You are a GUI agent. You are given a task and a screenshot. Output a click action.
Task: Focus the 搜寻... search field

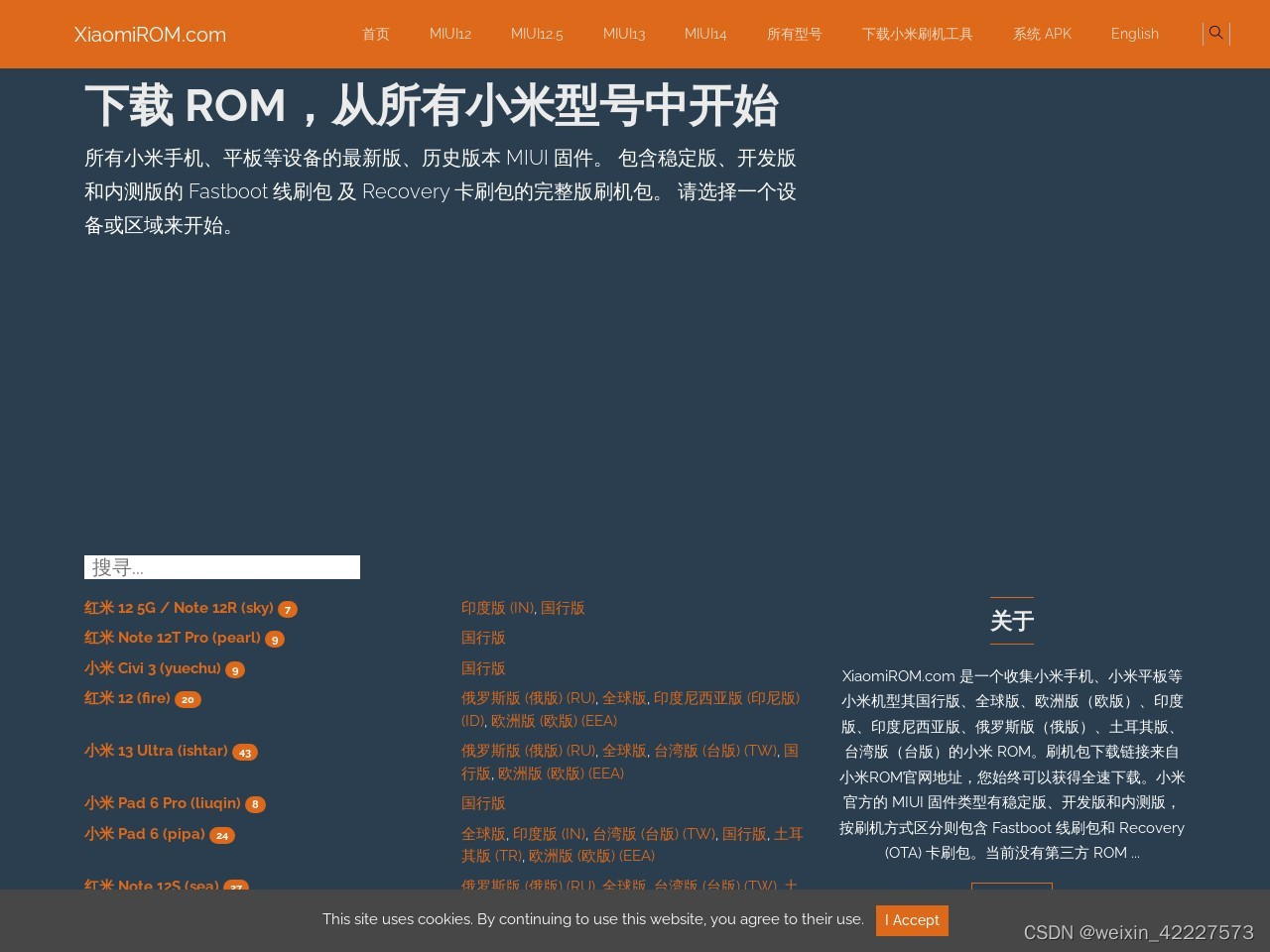coord(222,567)
